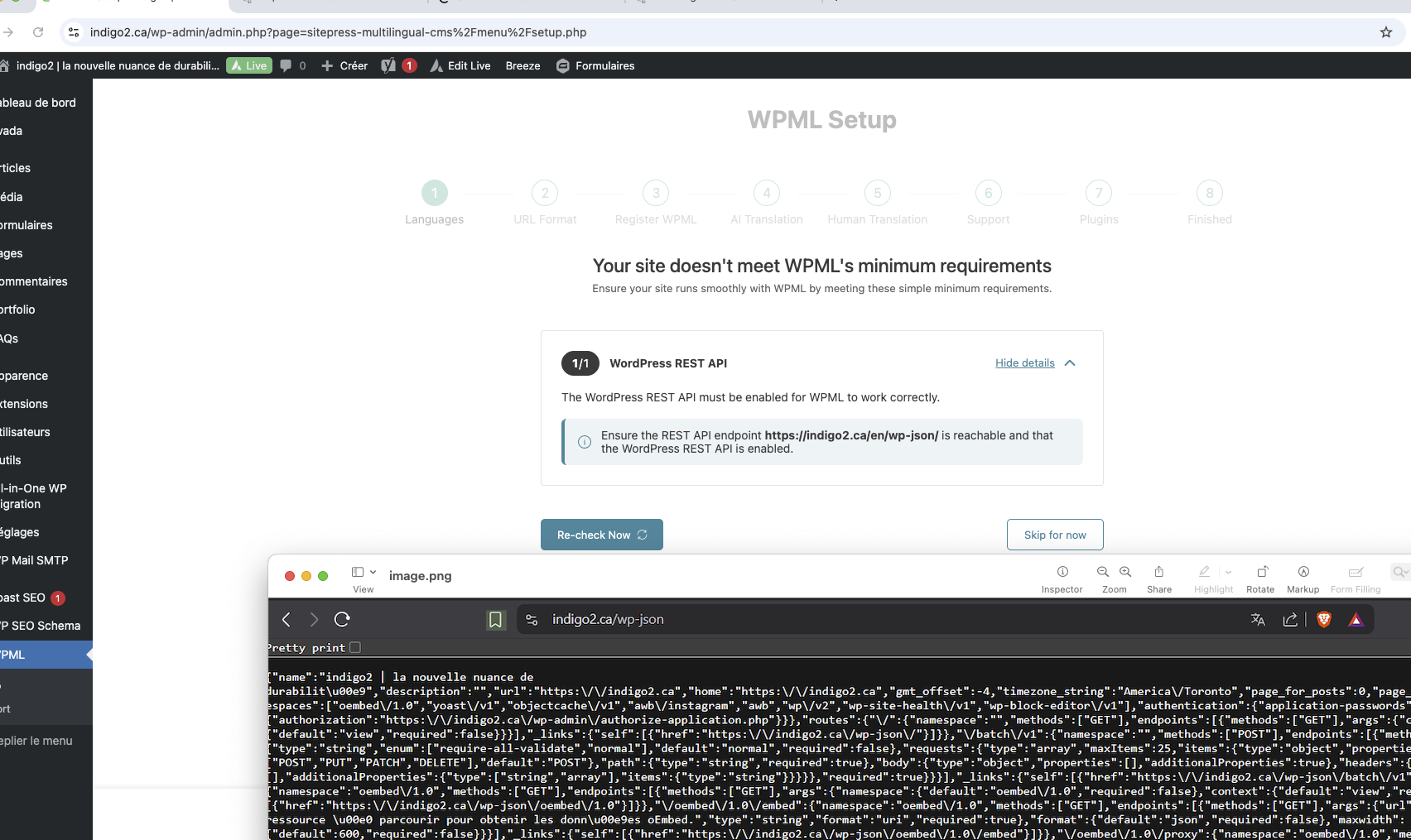Open Yoast SEO in the sidebar

pos(25,598)
